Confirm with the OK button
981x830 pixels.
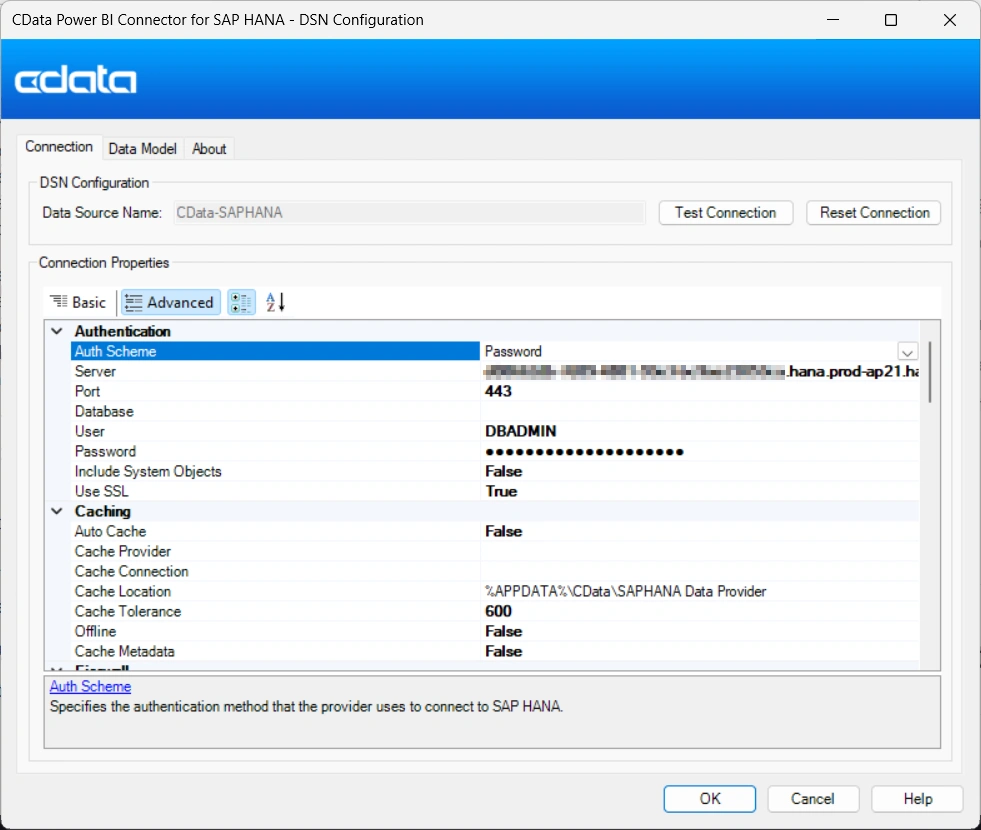pos(709,799)
